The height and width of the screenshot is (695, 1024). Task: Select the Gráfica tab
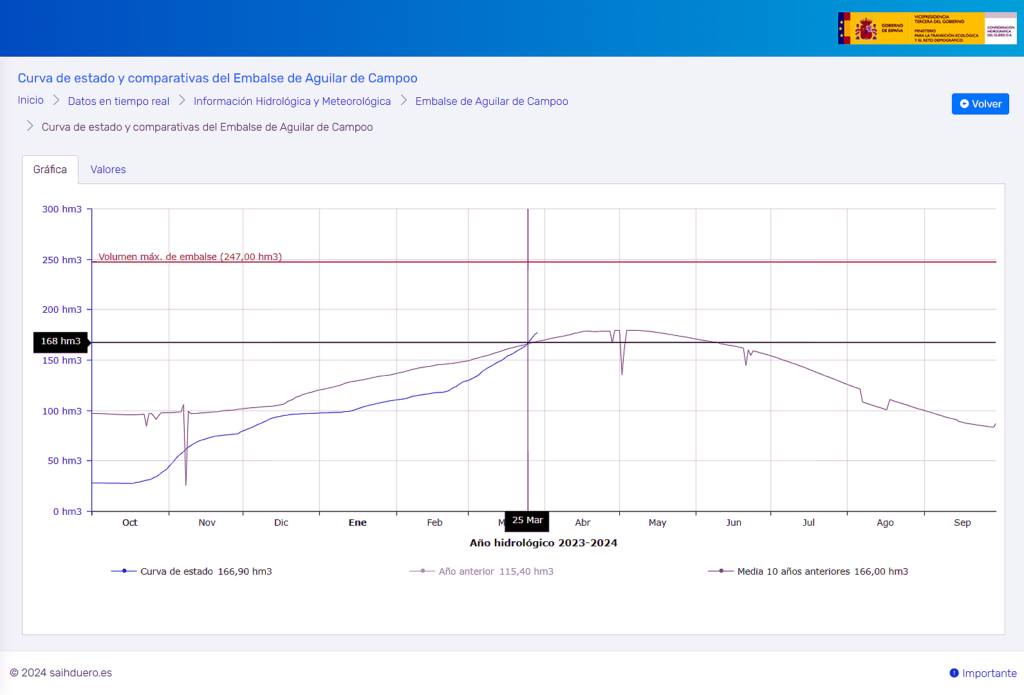(x=50, y=170)
